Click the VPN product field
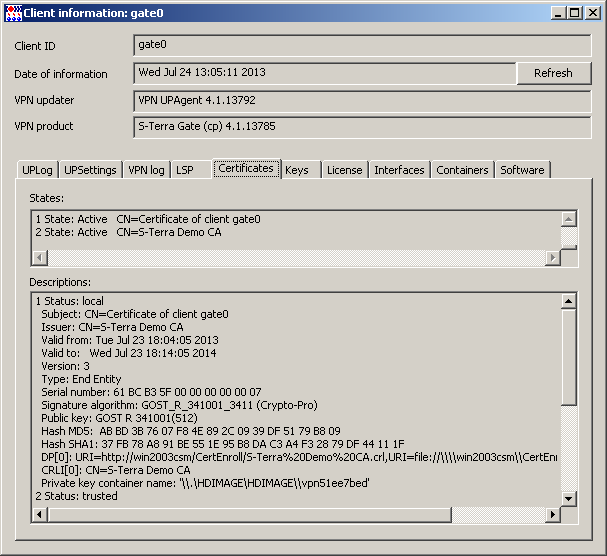The image size is (607, 556). (362, 127)
